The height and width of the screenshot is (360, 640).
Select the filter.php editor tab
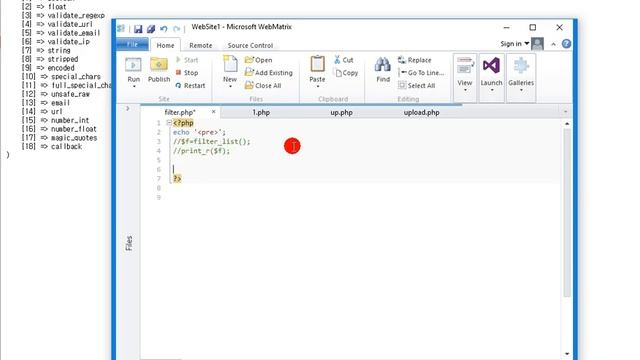[180, 112]
